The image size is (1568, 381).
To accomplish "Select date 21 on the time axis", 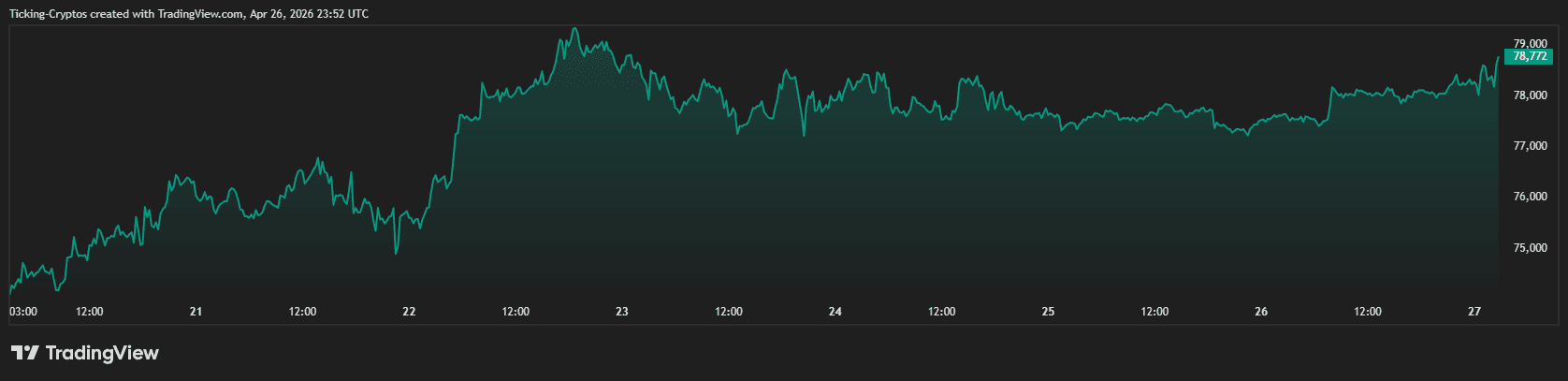I will pos(196,312).
